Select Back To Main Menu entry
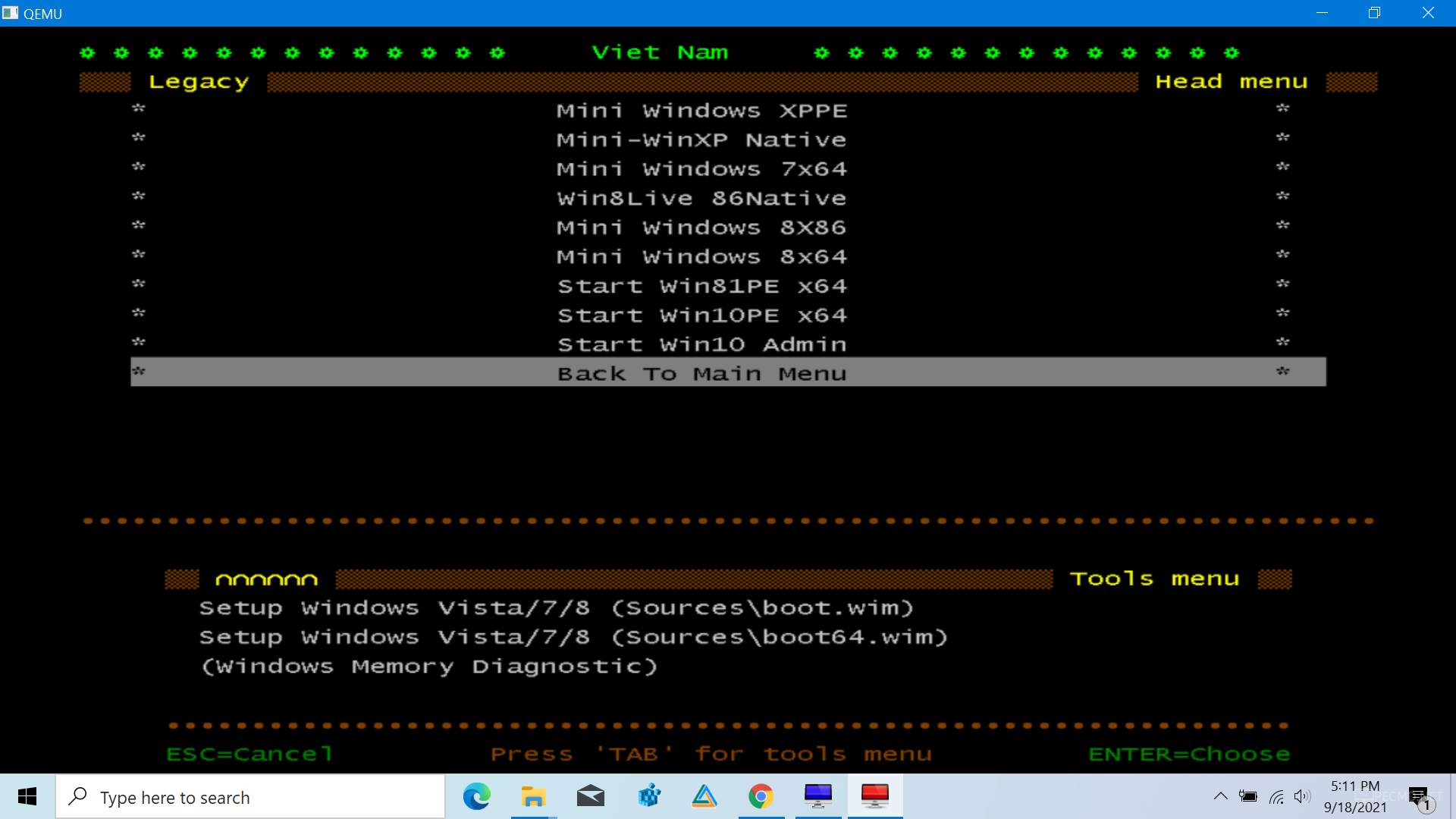Viewport: 1456px width, 819px height. click(x=728, y=372)
